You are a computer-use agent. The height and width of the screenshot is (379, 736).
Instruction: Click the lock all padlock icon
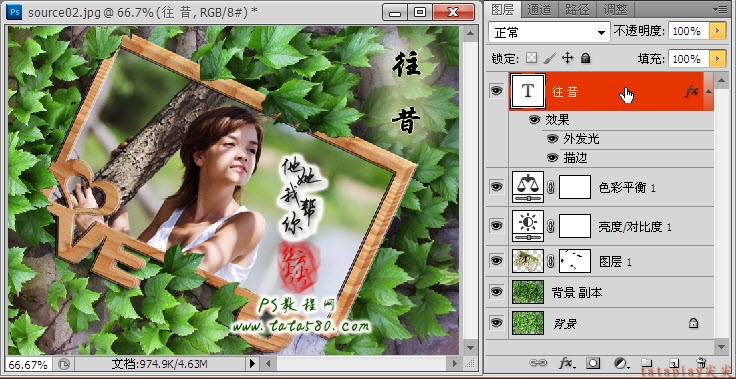(585, 58)
